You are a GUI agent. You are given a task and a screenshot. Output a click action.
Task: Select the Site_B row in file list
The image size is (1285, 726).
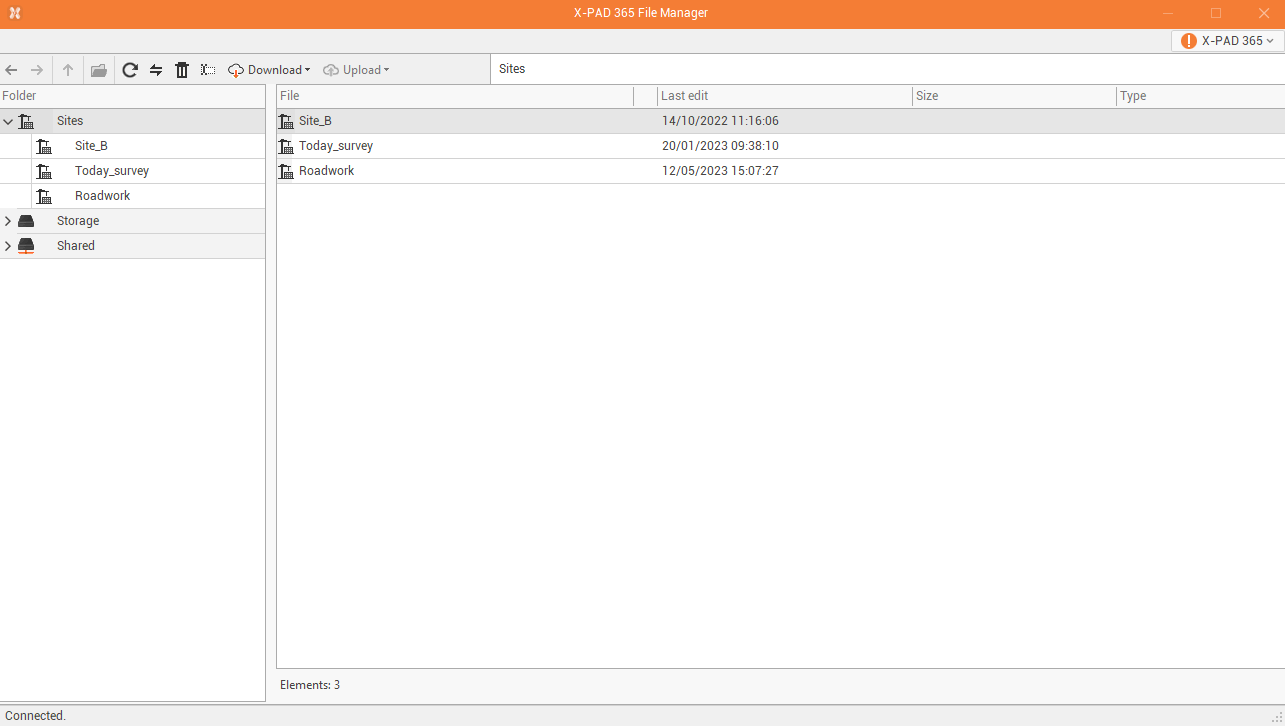click(x=315, y=121)
